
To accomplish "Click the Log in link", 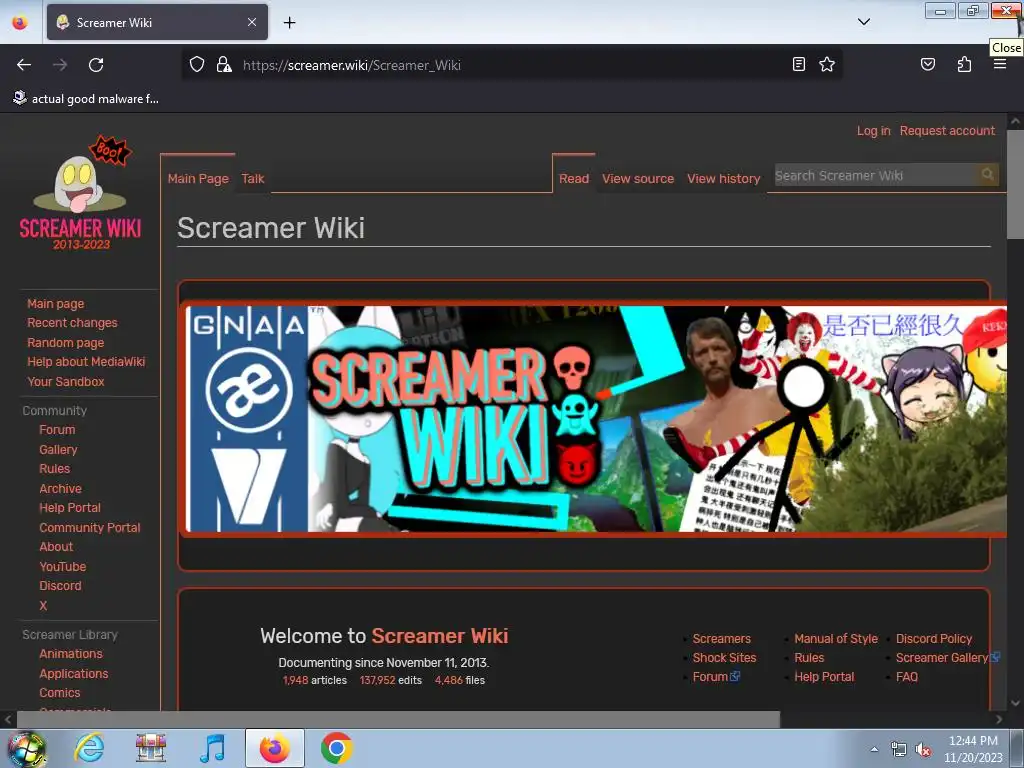I will click(874, 131).
